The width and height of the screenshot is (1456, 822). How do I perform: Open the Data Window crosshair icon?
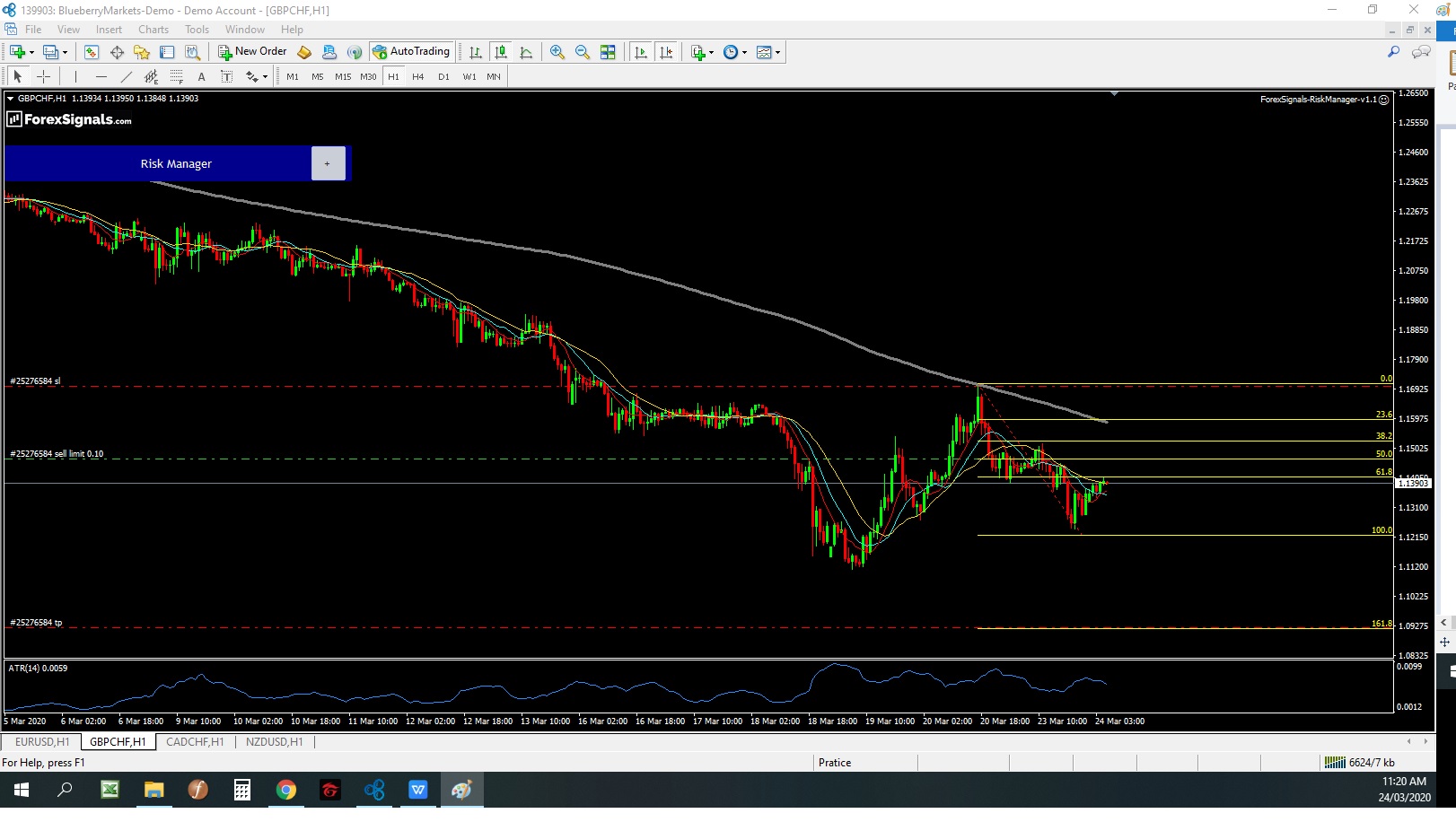tap(117, 52)
